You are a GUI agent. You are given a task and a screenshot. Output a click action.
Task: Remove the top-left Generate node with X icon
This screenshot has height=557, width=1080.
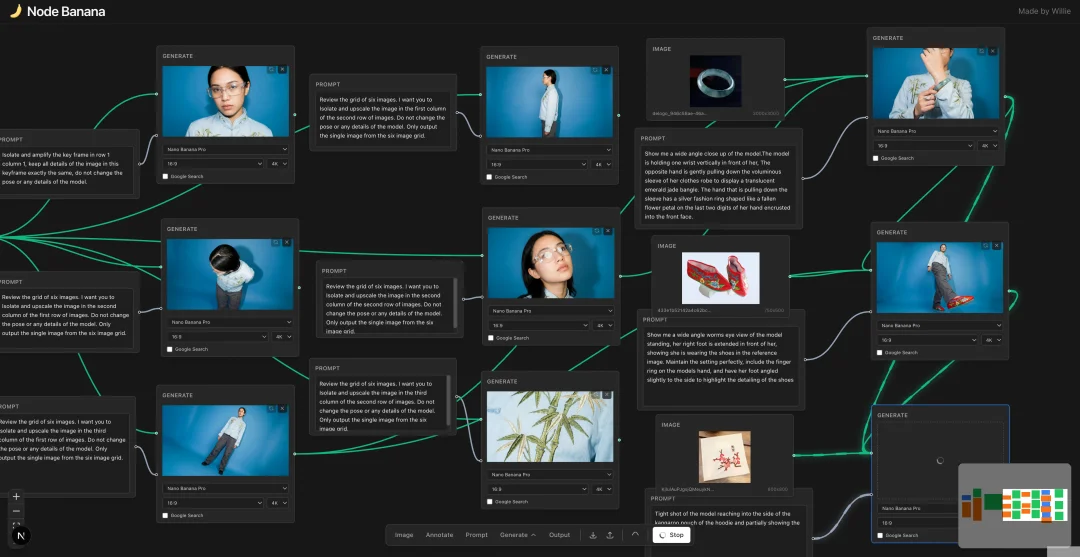point(283,69)
